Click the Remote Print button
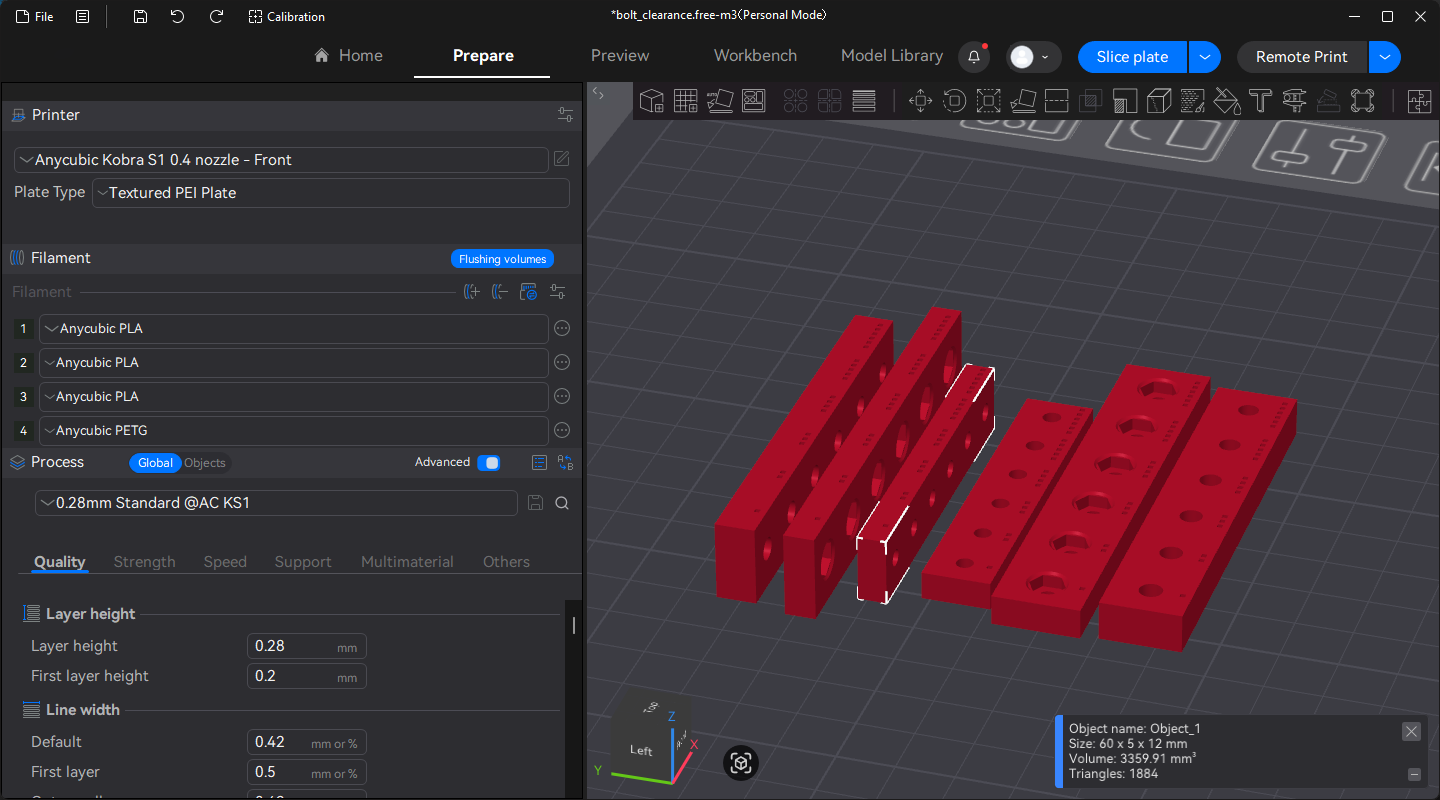1440x800 pixels. [x=1302, y=57]
